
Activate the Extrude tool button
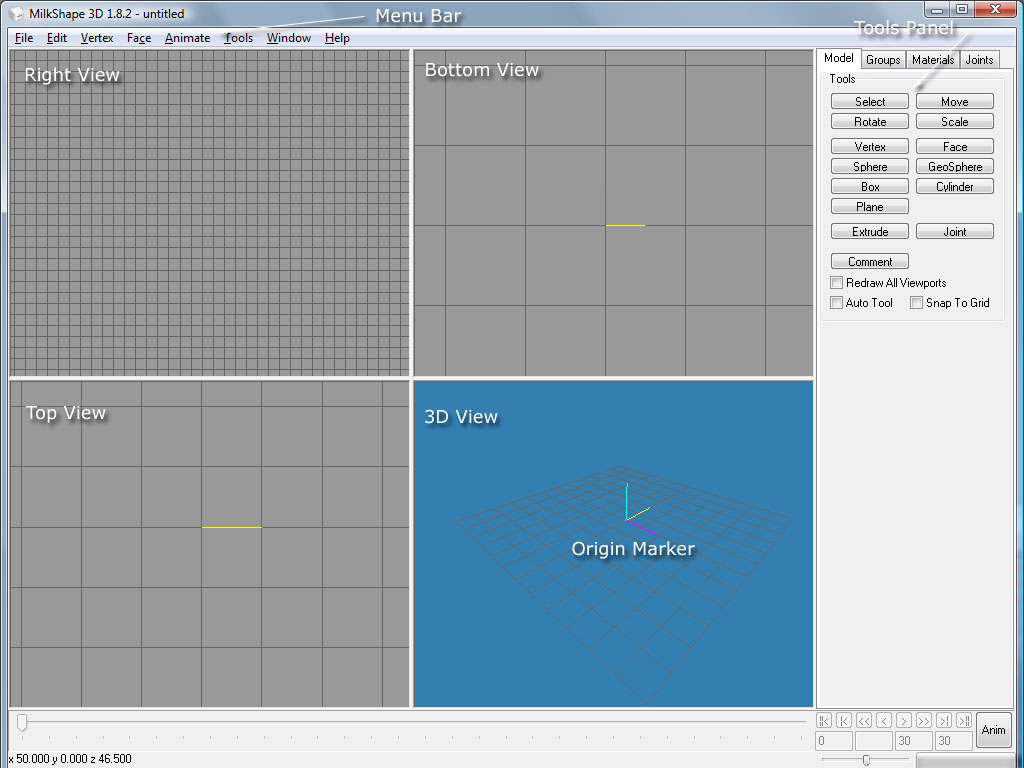870,231
